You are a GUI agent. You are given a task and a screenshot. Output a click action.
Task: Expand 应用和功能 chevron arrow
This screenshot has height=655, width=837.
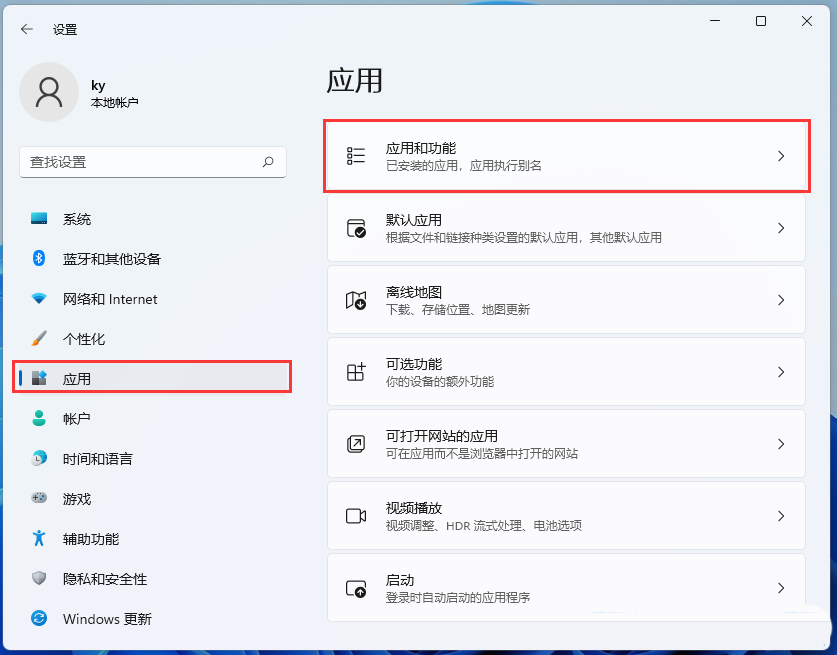pyautogui.click(x=781, y=156)
